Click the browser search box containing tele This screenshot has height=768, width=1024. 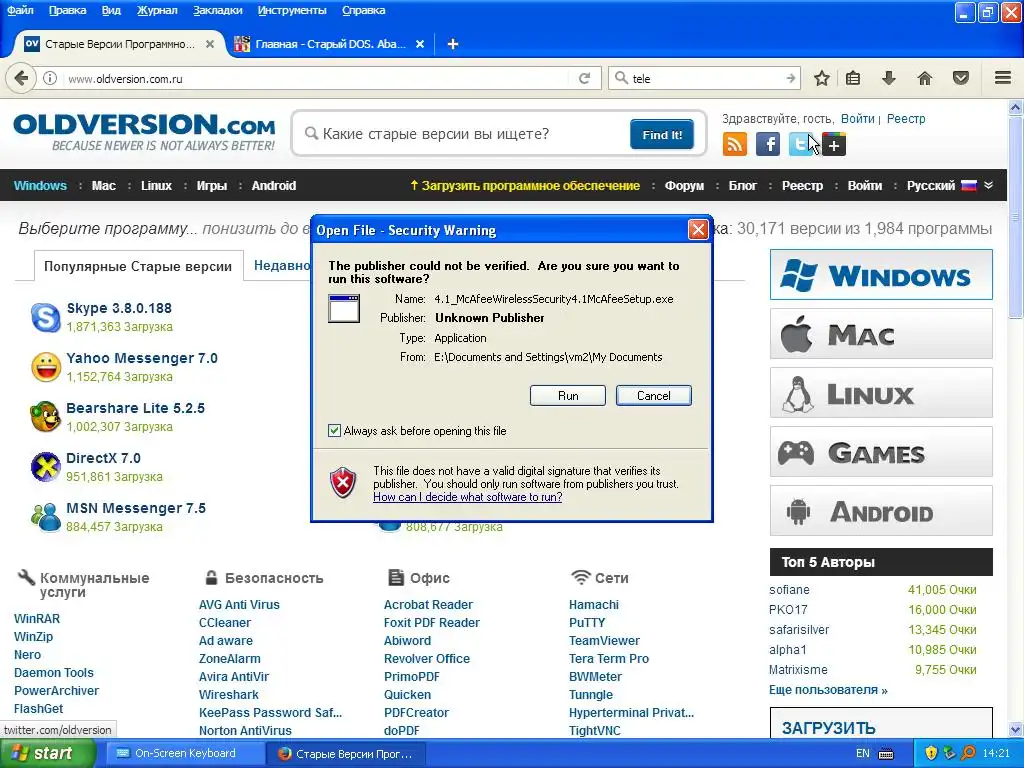pos(705,78)
